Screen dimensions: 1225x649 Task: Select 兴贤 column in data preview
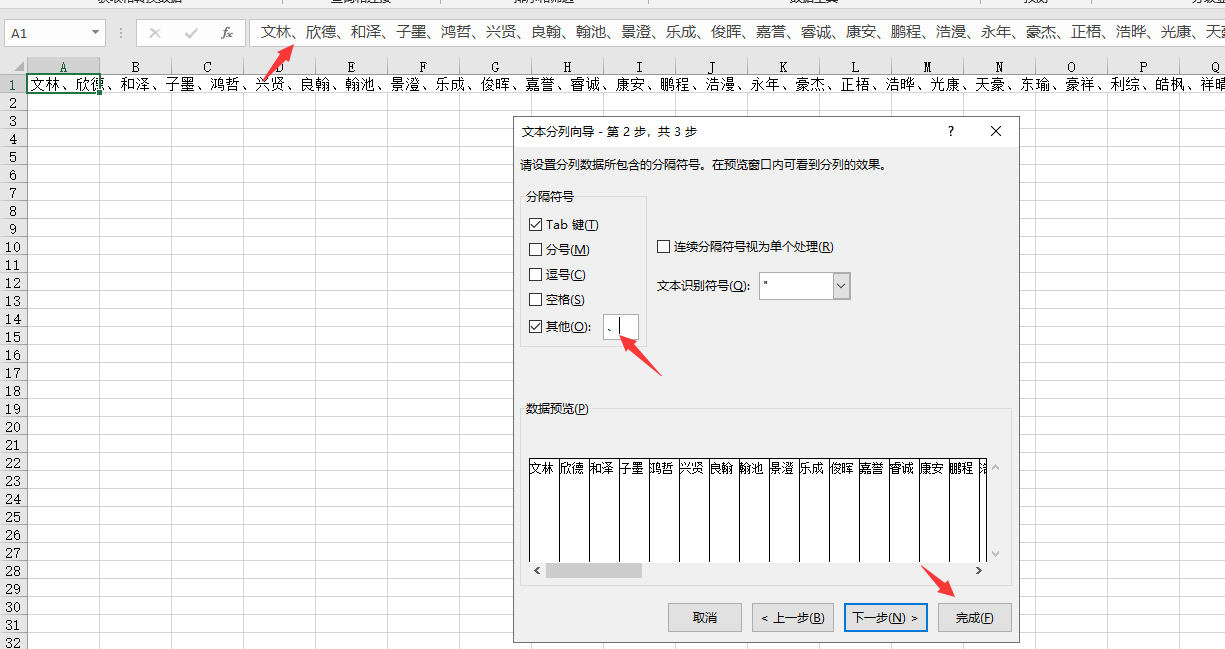[694, 510]
